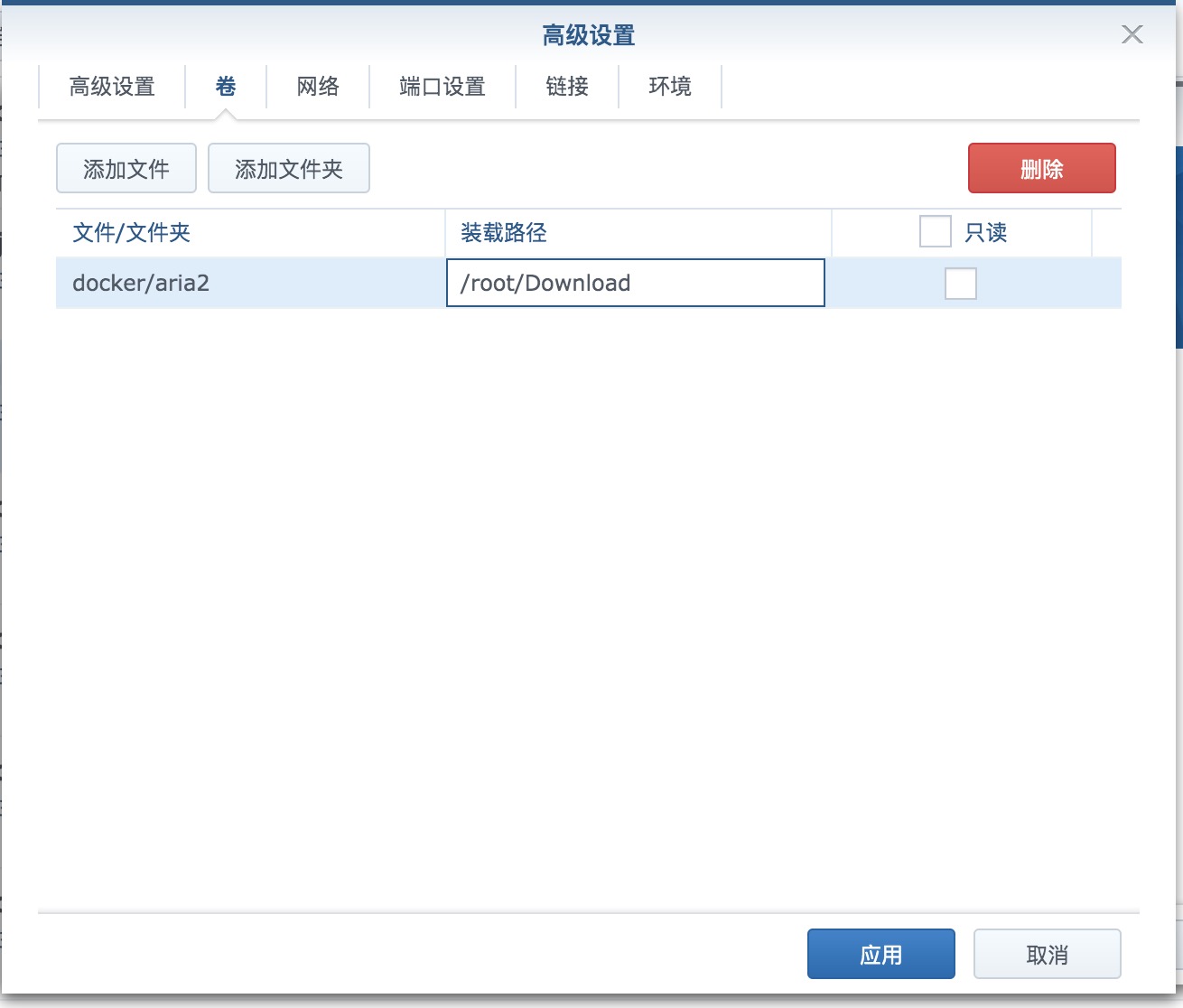Close the 高级设置 dialog with the X icon
1183x1008 pixels.
click(1132, 34)
